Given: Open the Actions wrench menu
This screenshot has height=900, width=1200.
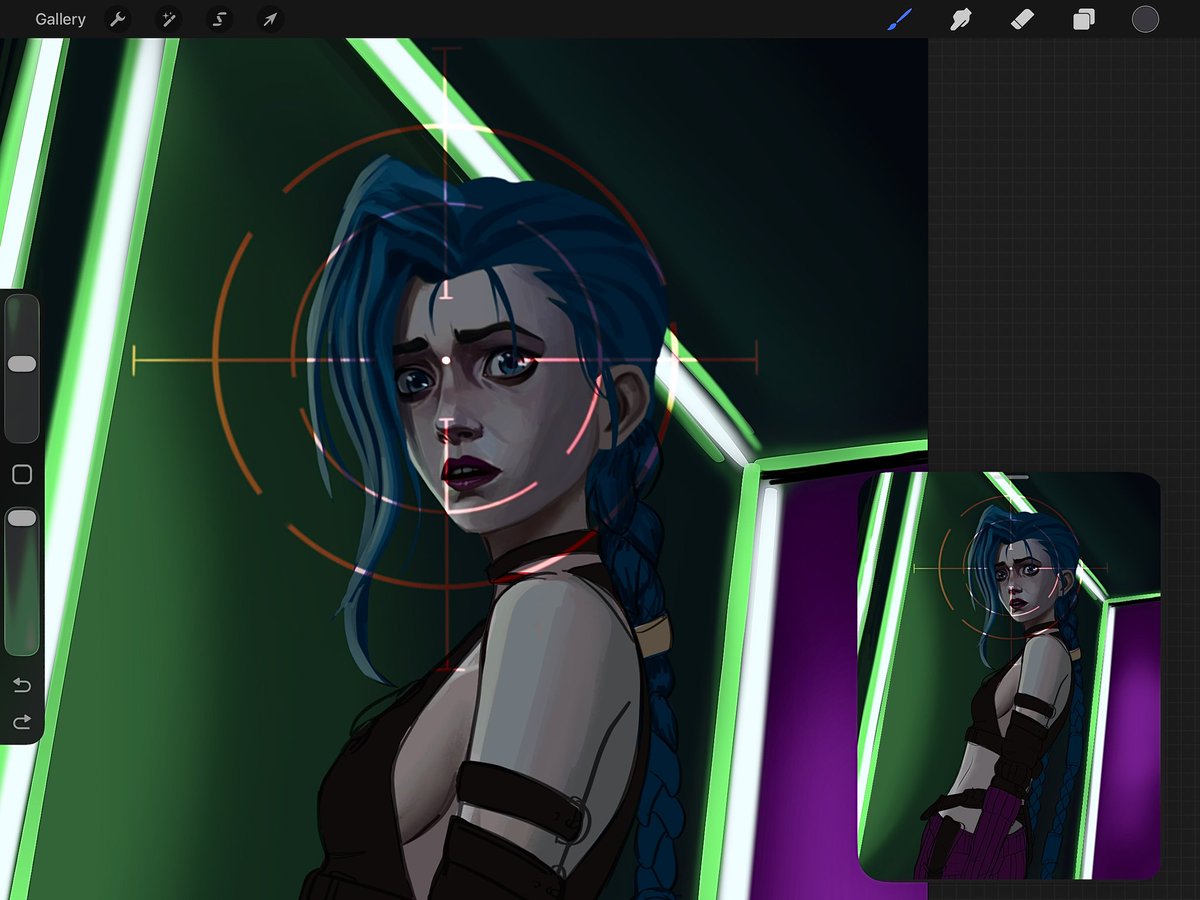Looking at the screenshot, I should point(117,19).
